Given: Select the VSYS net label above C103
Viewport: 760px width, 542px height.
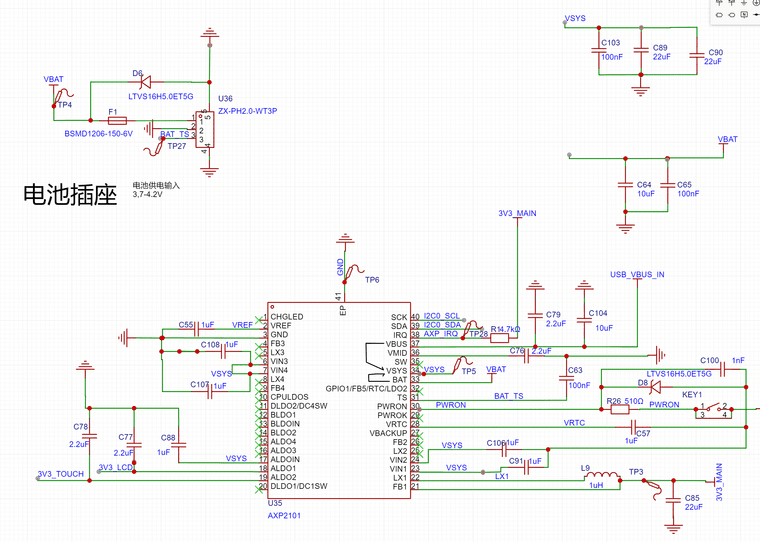Looking at the screenshot, I should 575,18.
